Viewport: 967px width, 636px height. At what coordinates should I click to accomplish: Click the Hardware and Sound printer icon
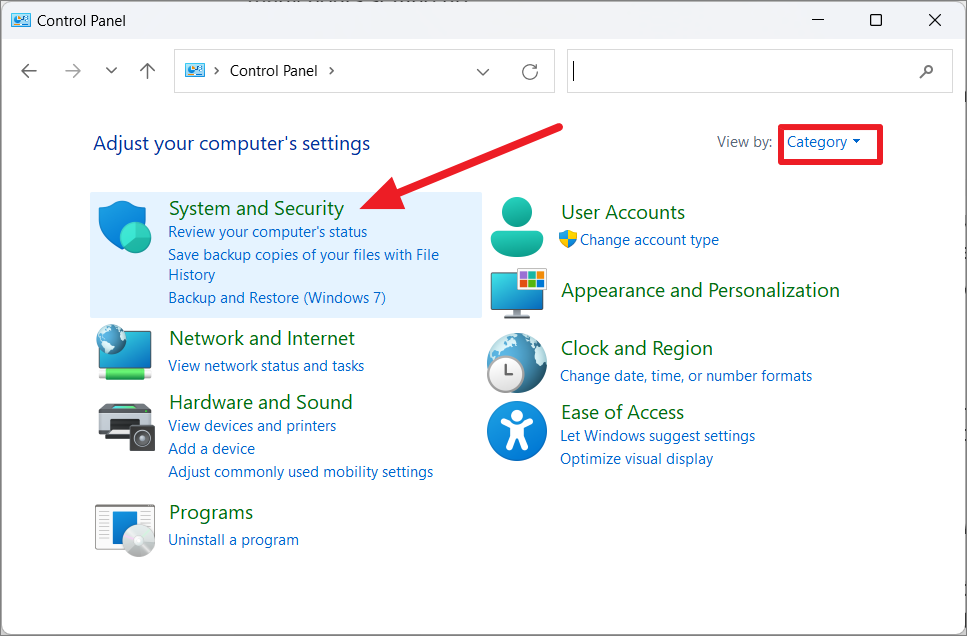click(x=127, y=425)
